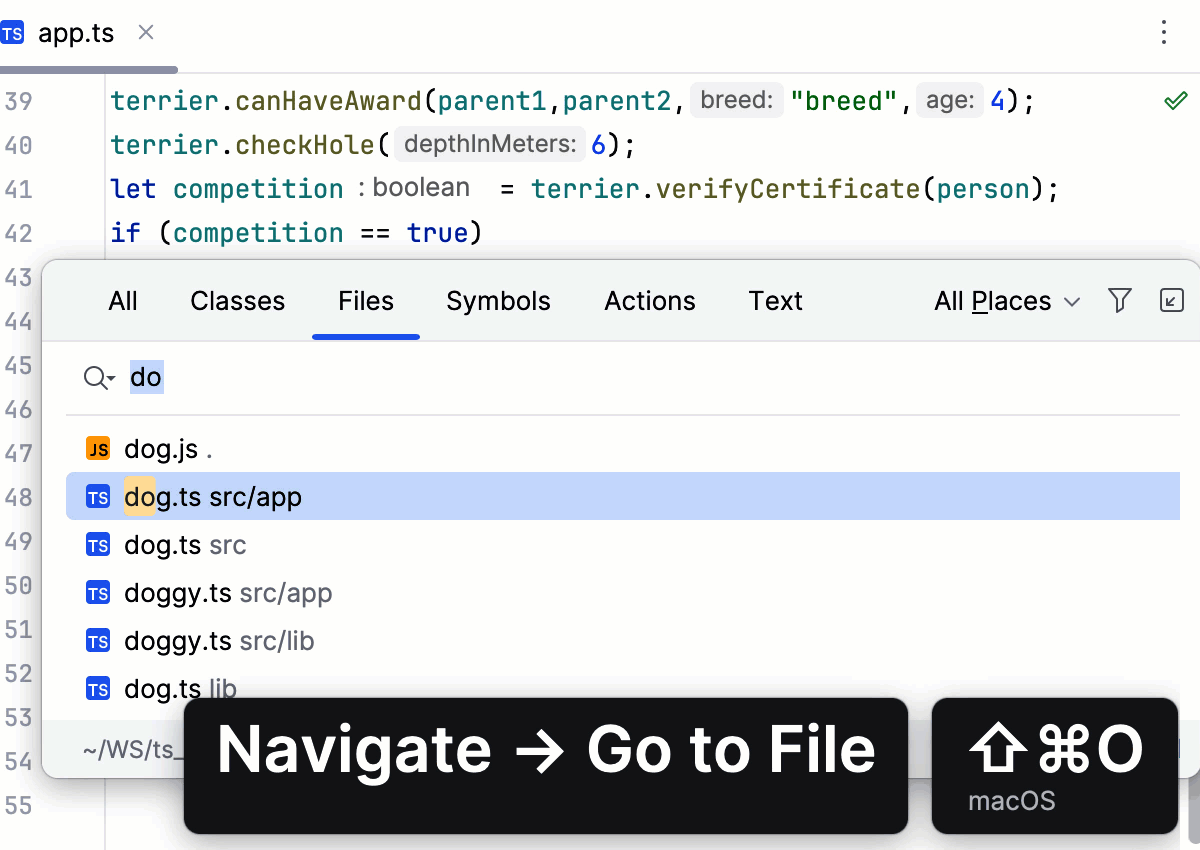Switch to the Classes tab
Image resolution: width=1200 pixels, height=850 pixels.
coord(237,300)
